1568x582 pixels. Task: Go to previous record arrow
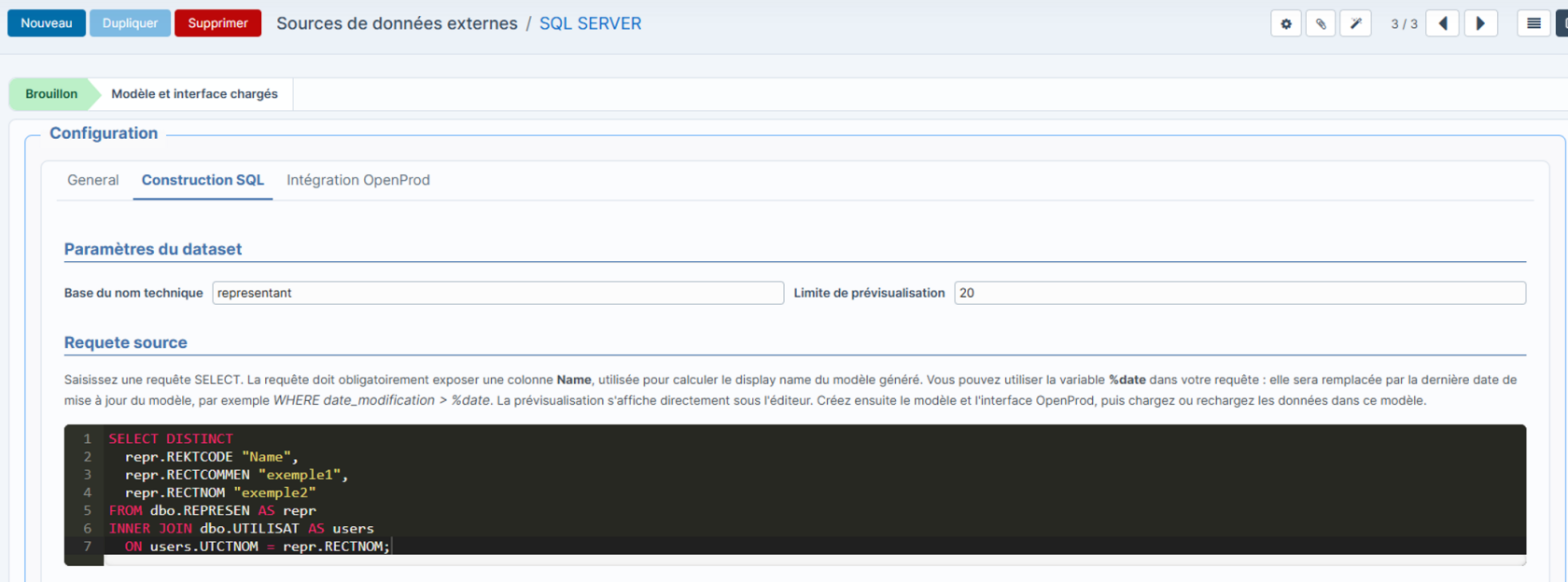click(x=1443, y=23)
